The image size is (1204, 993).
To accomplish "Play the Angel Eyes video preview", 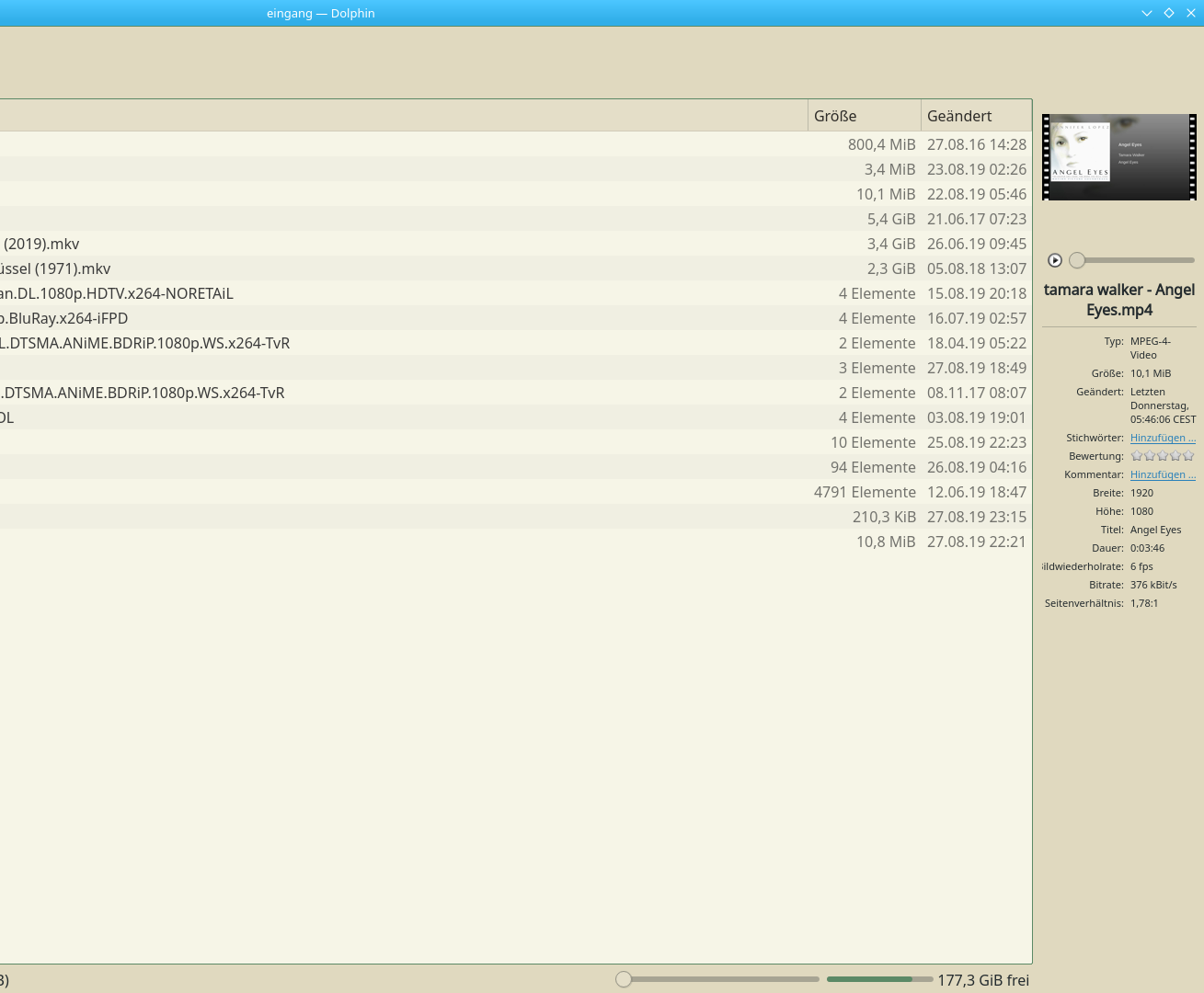I will 1055,260.
